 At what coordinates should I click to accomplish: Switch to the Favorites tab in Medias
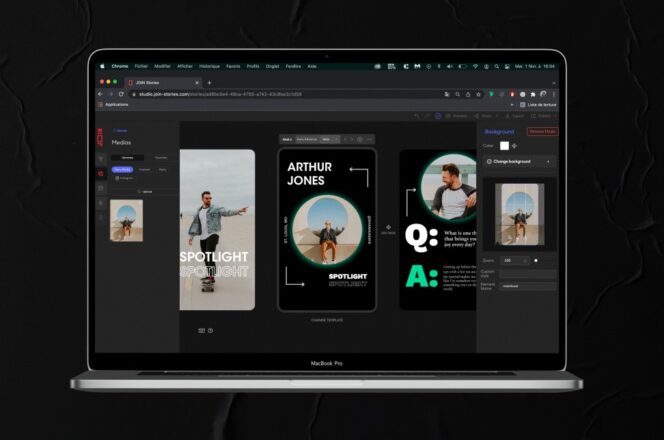coord(161,158)
